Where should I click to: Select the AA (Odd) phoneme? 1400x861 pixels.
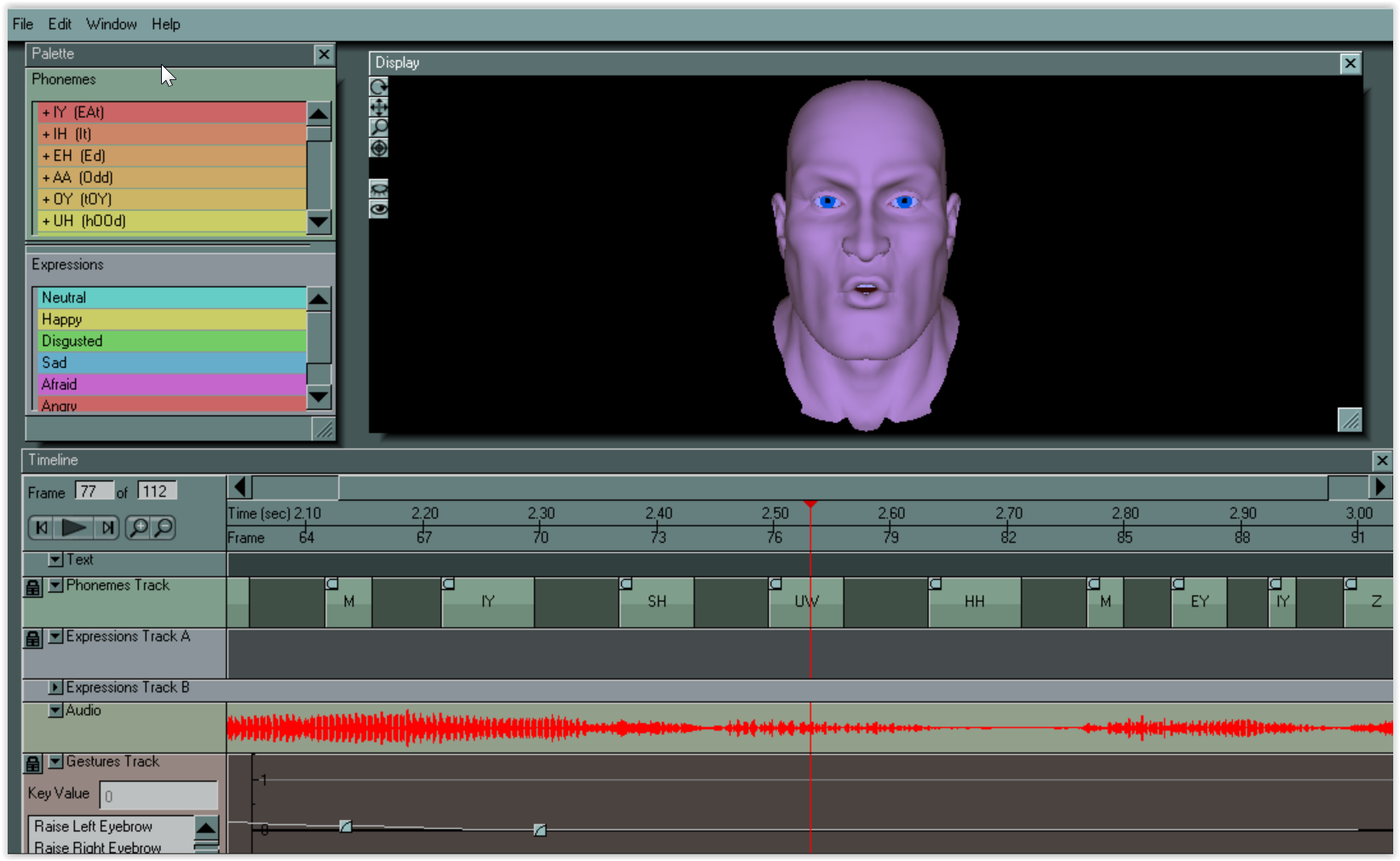click(170, 178)
